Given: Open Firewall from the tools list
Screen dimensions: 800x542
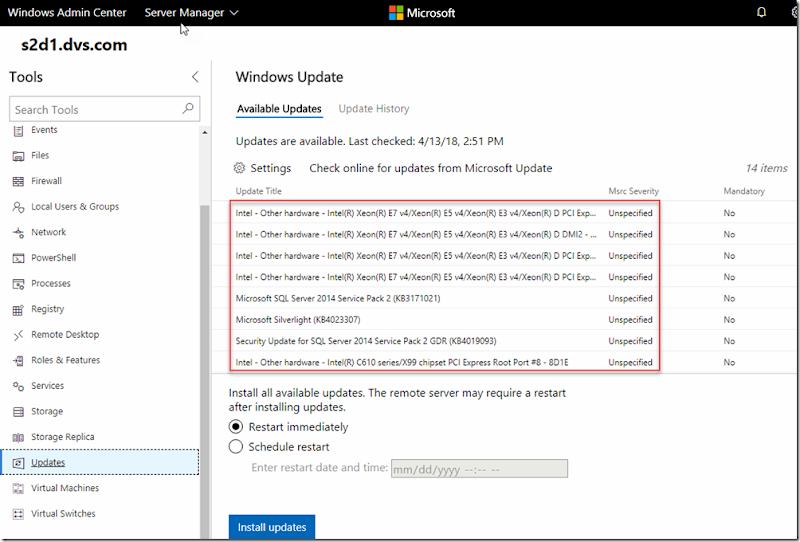Looking at the screenshot, I should [x=46, y=181].
